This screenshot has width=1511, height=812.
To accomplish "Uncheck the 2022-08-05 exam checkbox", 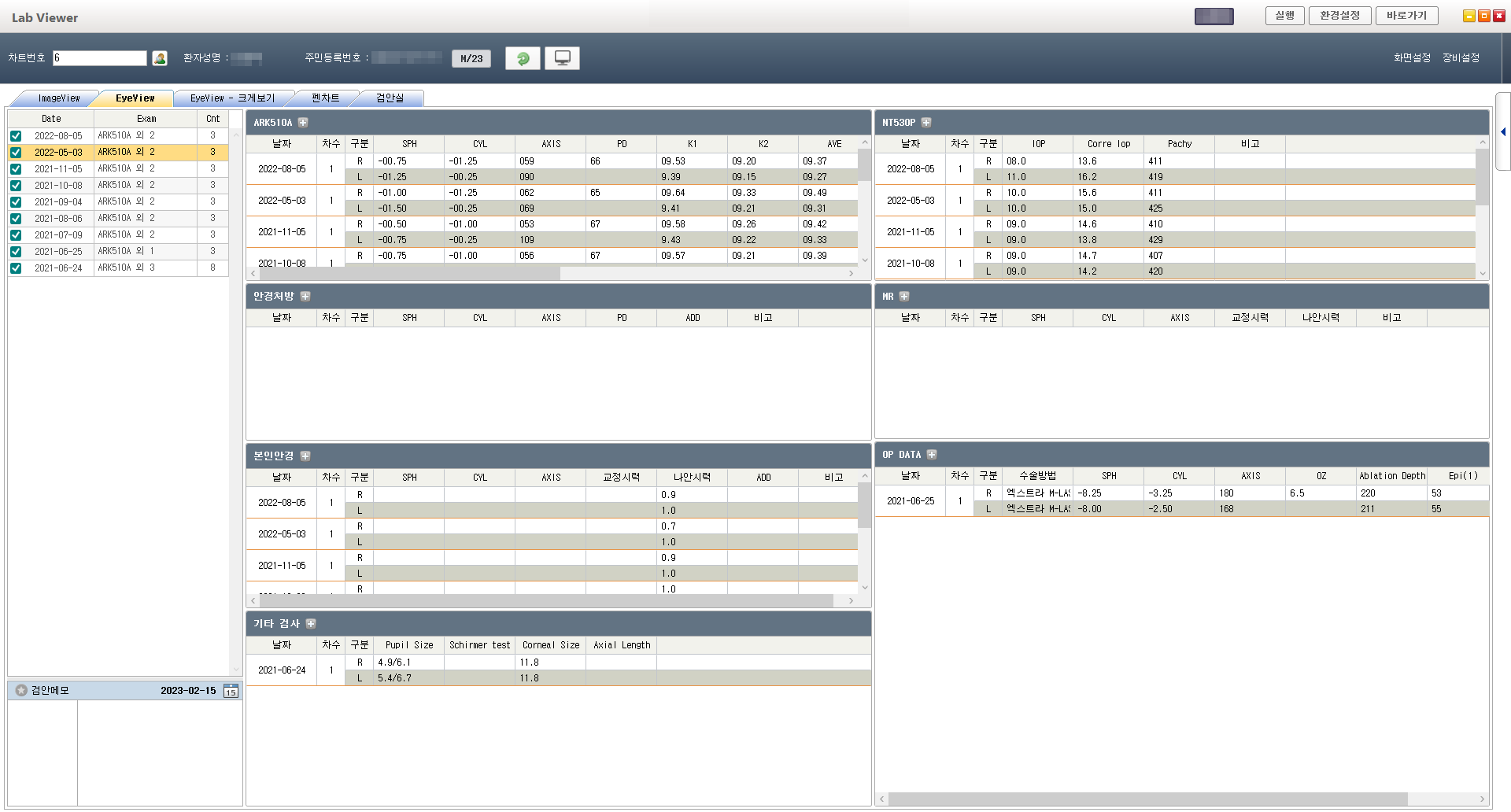I will [16, 135].
